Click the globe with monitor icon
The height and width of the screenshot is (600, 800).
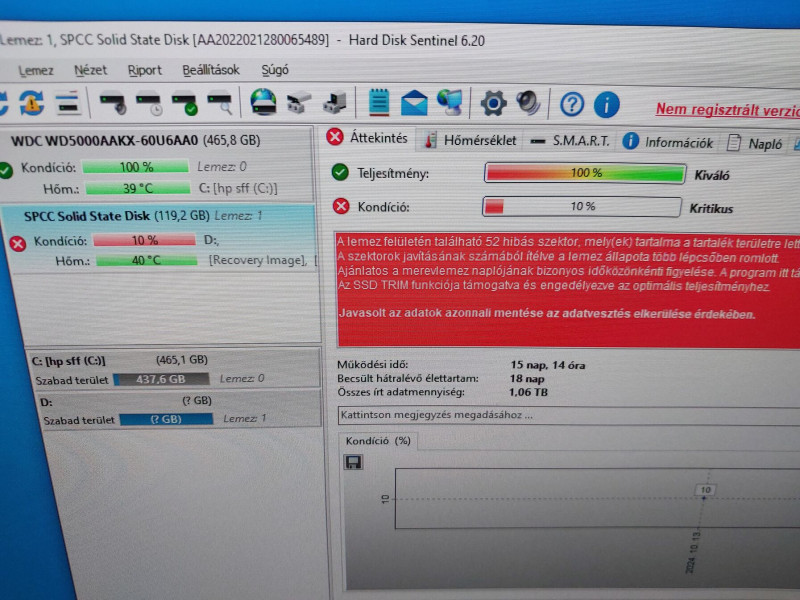449,103
